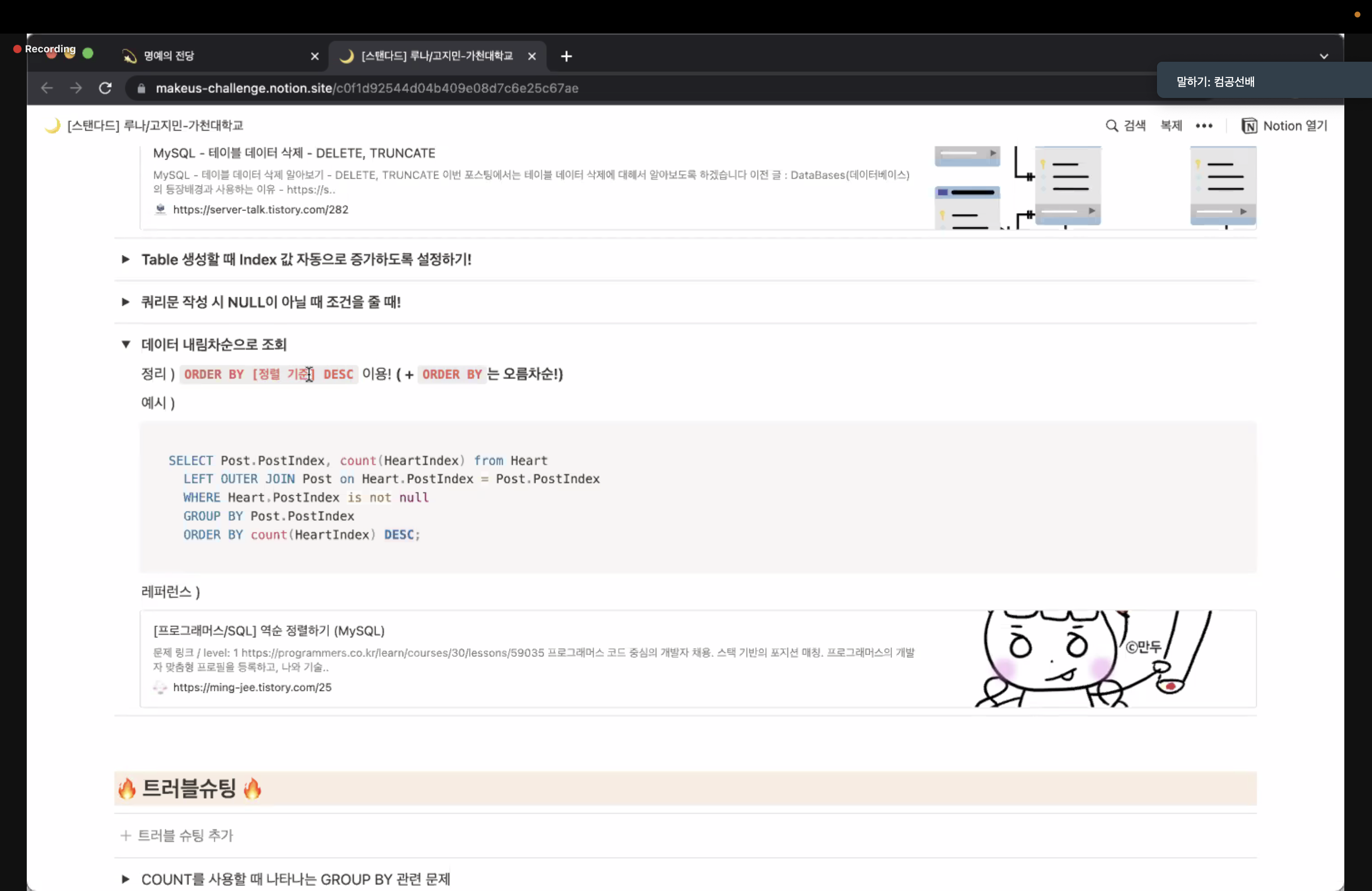Open the three-dot more options menu
Viewport: 1372px width, 891px height.
(x=1204, y=126)
